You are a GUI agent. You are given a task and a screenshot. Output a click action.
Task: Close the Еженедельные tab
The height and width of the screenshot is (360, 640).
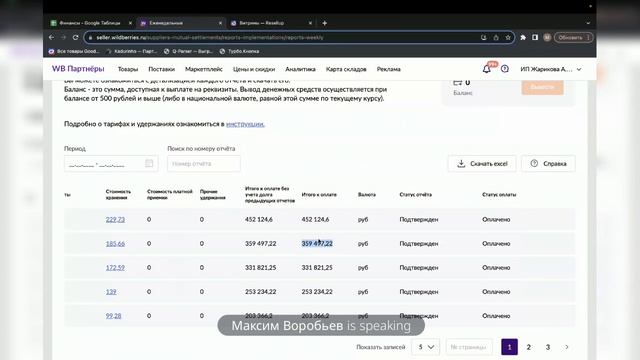pyautogui.click(x=220, y=23)
